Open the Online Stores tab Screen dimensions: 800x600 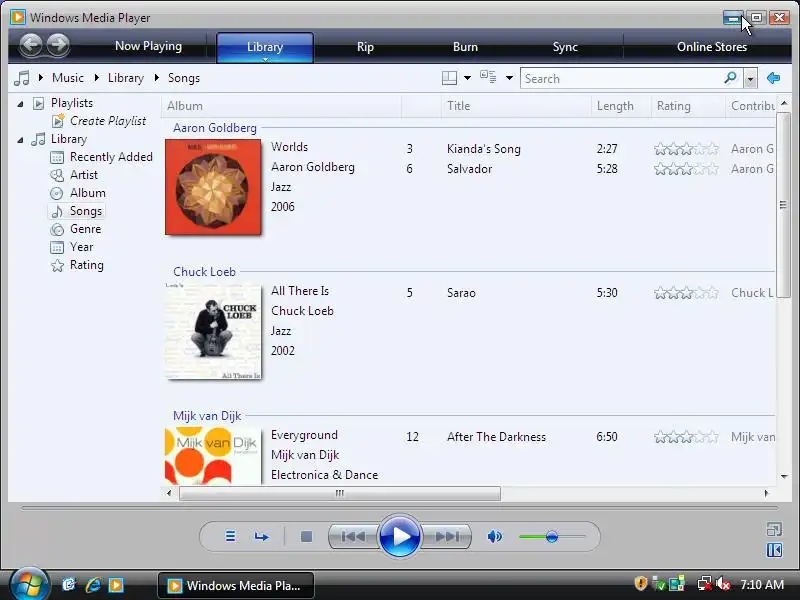click(712, 47)
